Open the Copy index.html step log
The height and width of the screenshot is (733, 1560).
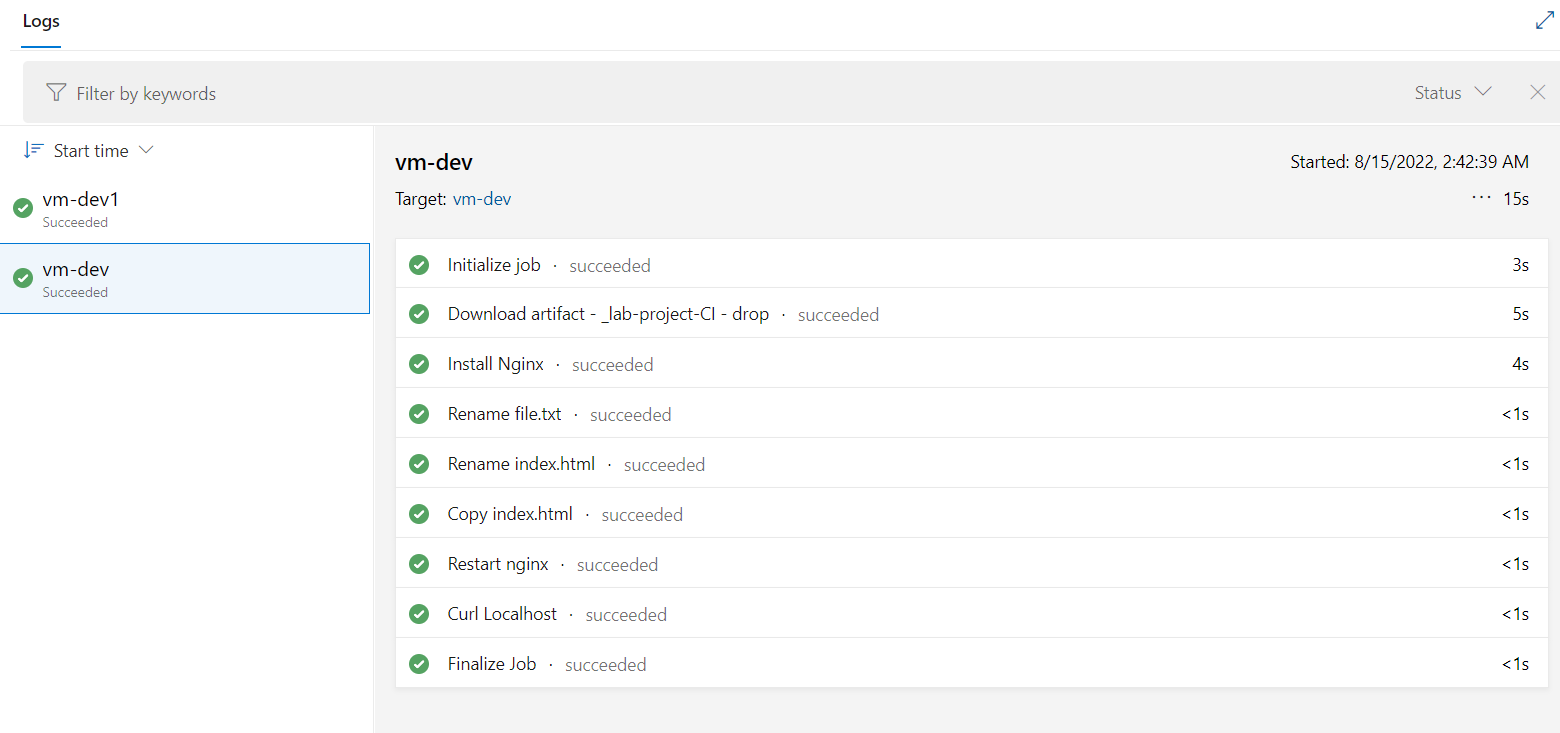pyautogui.click(x=972, y=514)
